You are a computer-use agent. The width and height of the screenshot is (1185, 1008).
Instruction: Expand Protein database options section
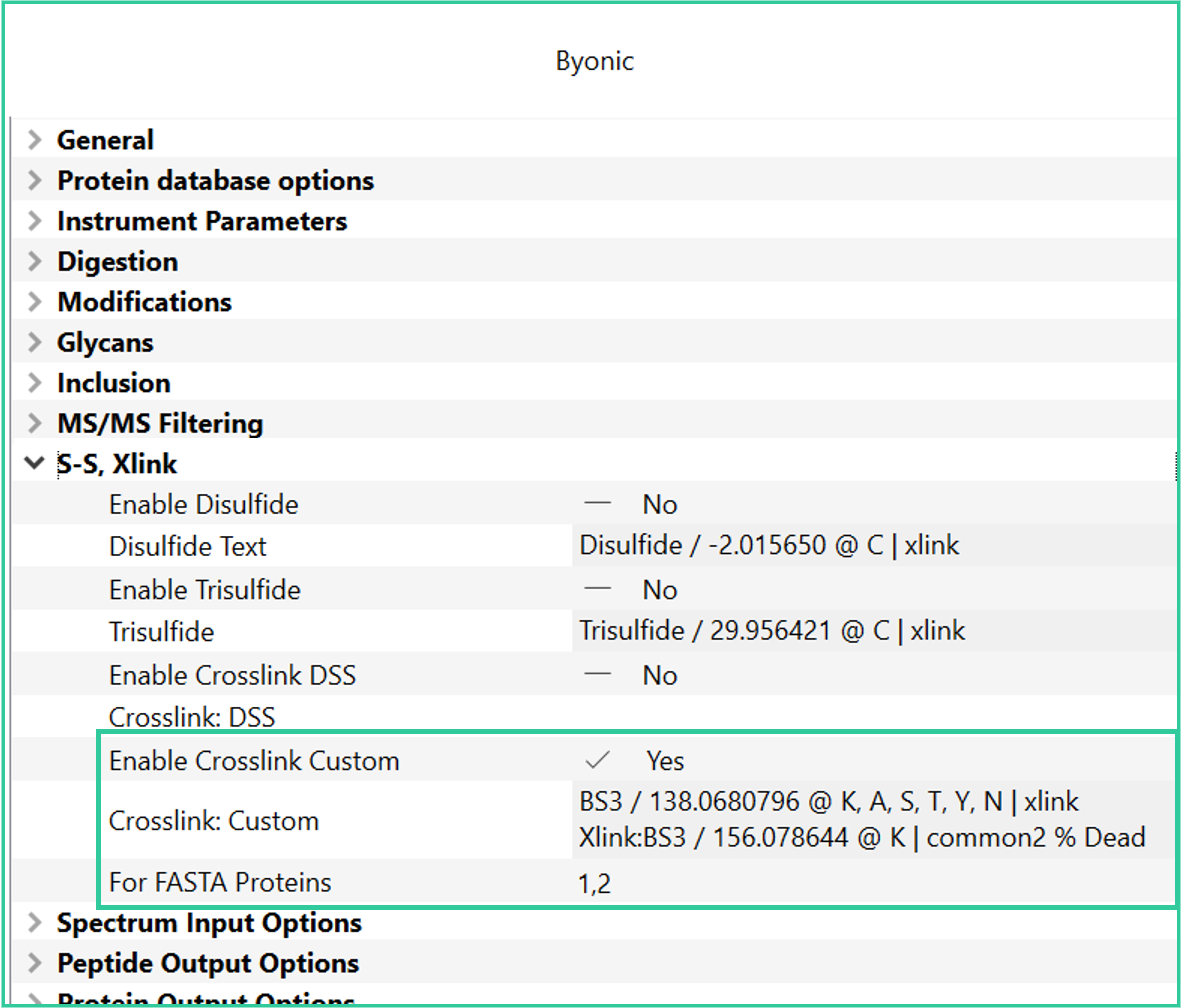[34, 181]
